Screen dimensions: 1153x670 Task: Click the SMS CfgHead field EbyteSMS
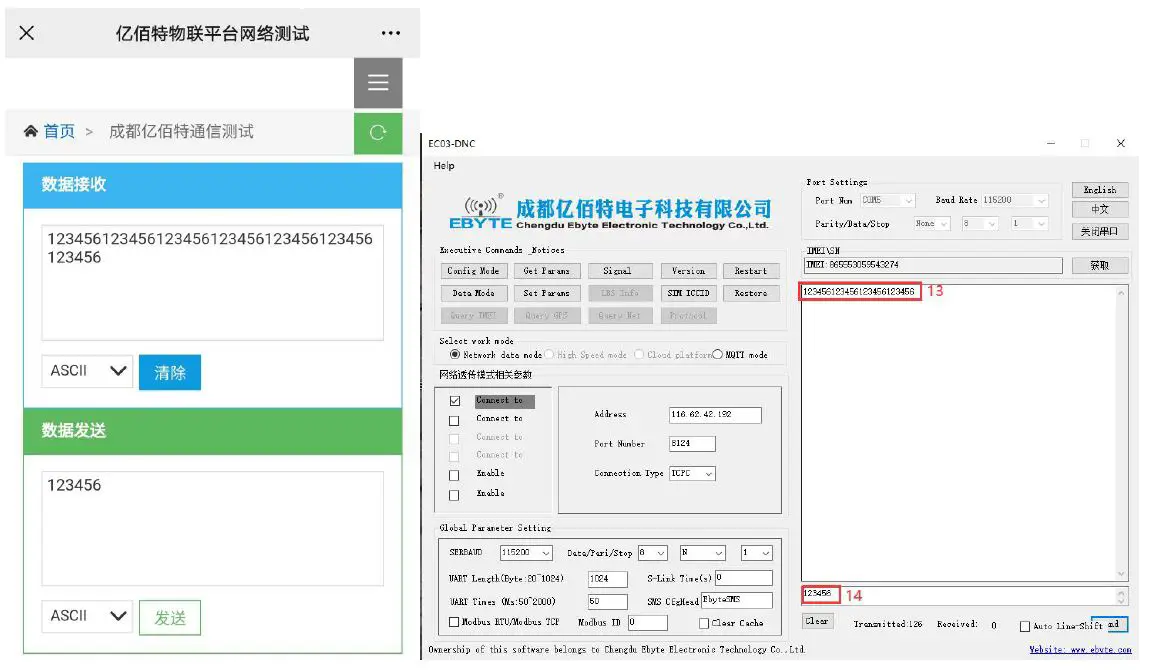tap(737, 600)
